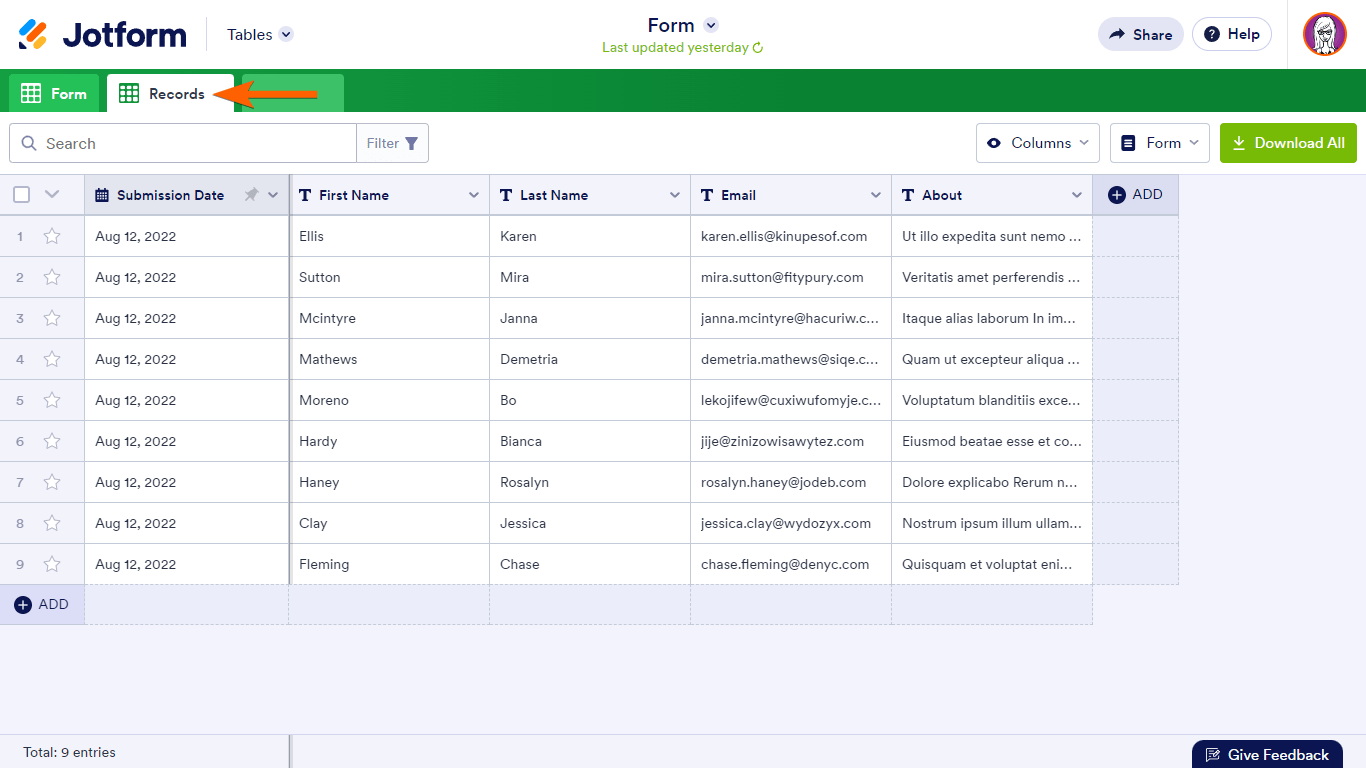Toggle the select-all rows checkbox
This screenshot has width=1366, height=768.
(21, 195)
